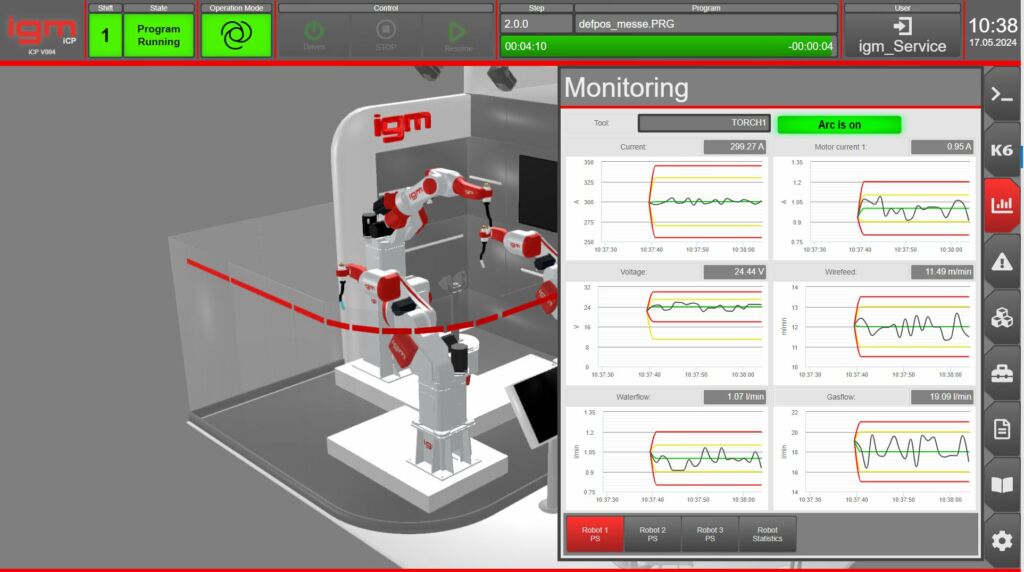Open the settings gear sidebar icon

click(x=1001, y=541)
